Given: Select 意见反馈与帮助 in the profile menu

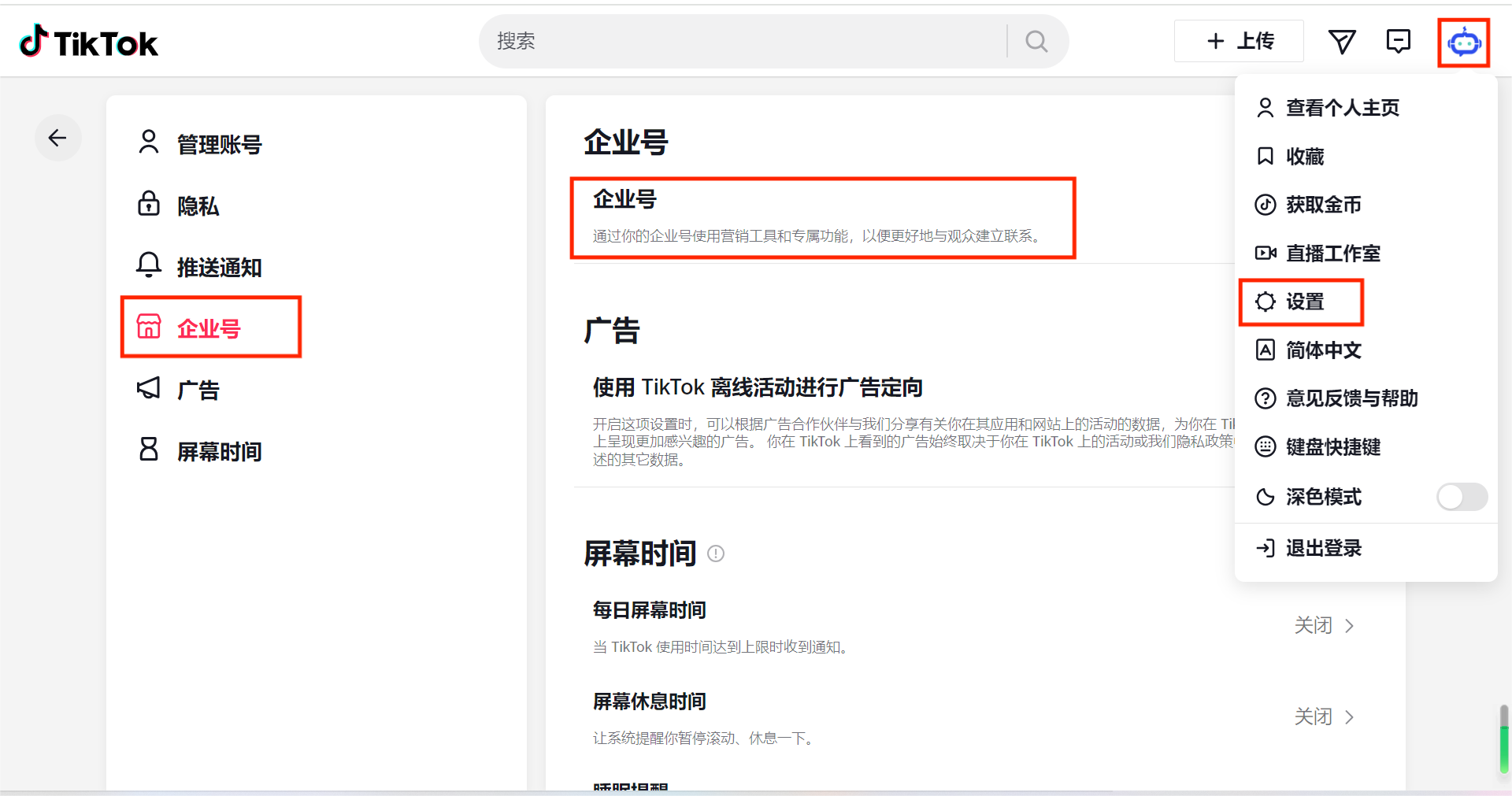Looking at the screenshot, I should click(1366, 398).
